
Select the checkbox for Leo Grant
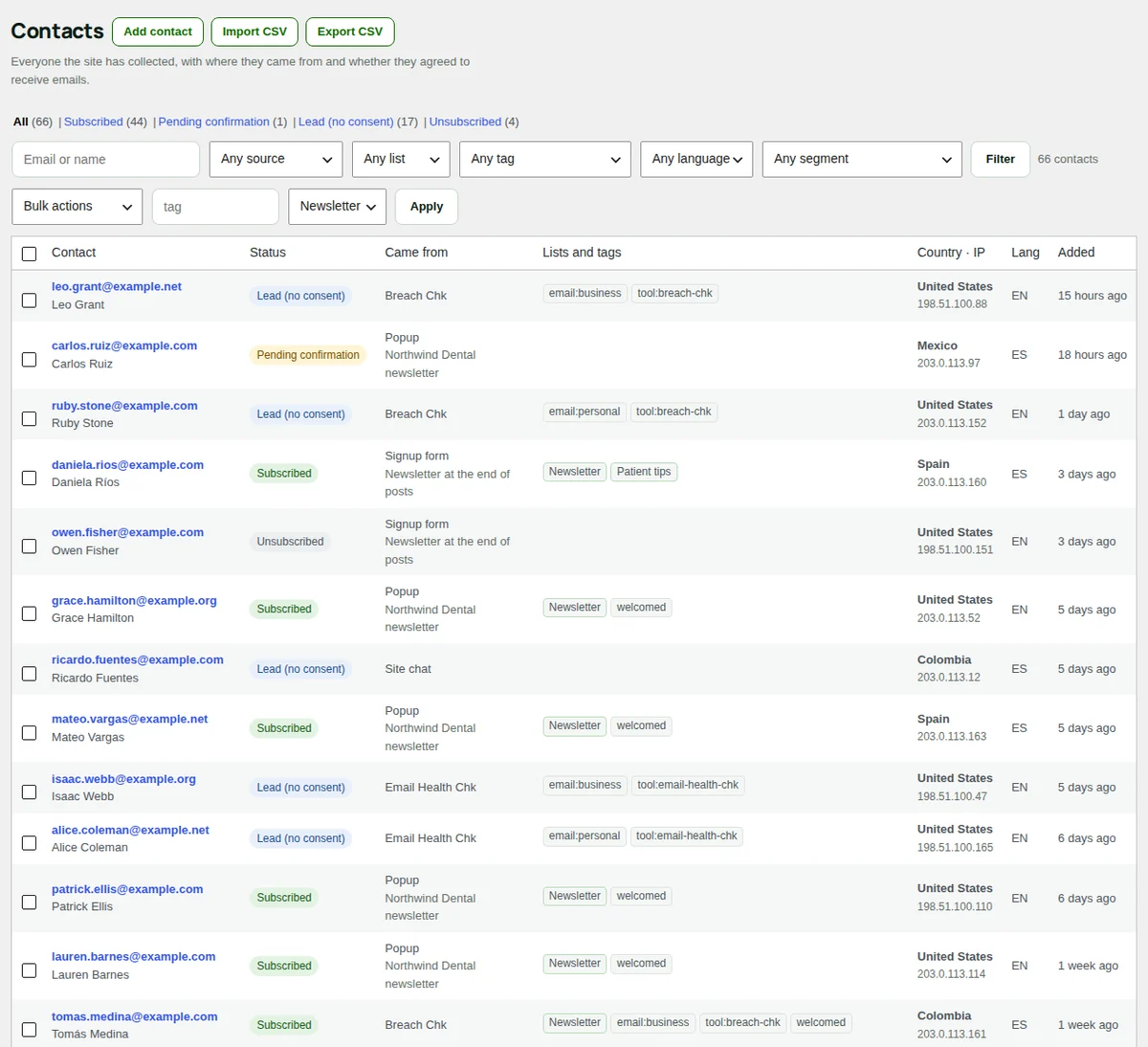(x=30, y=301)
